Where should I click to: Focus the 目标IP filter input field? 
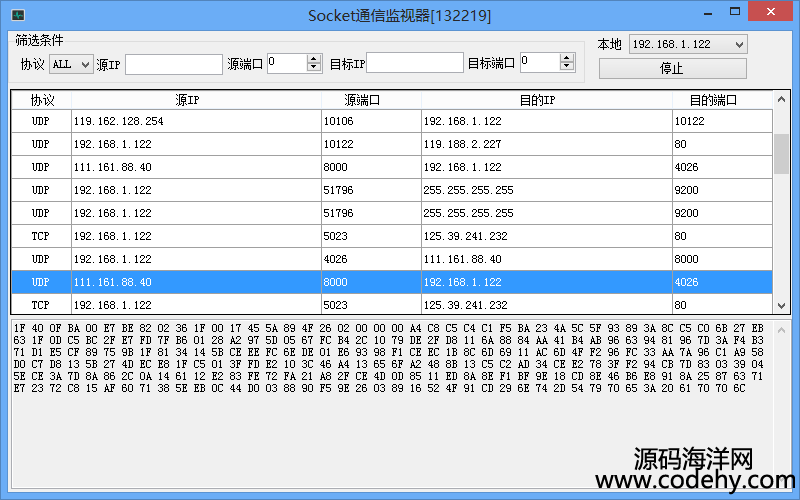point(415,62)
